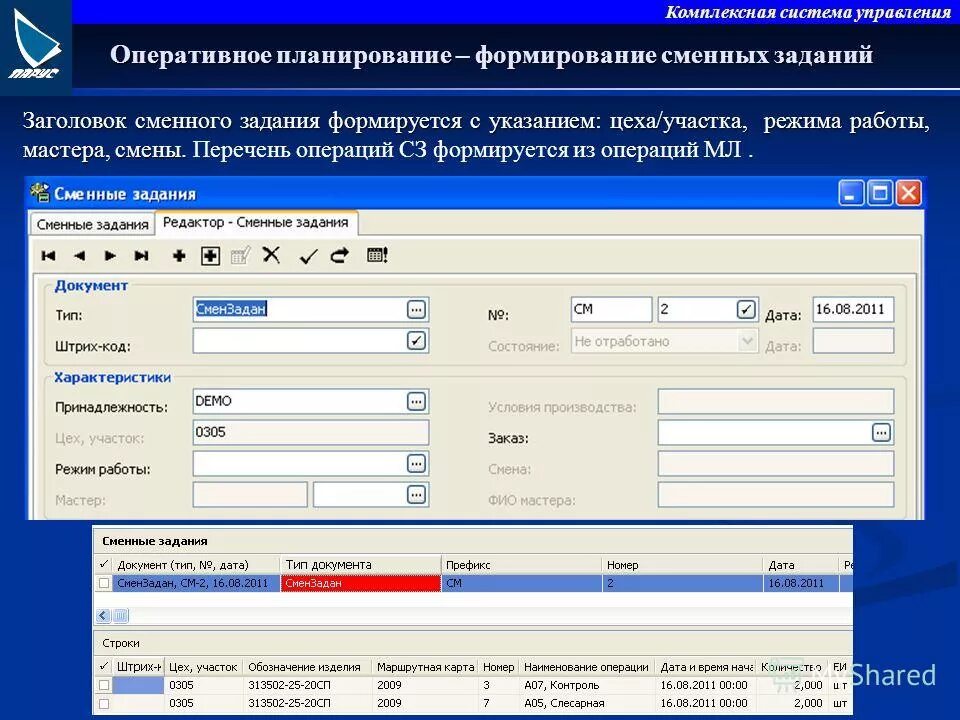960x720 pixels.
Task: Check the box for А07, Контроль row
Action: pyautogui.click(x=104, y=685)
